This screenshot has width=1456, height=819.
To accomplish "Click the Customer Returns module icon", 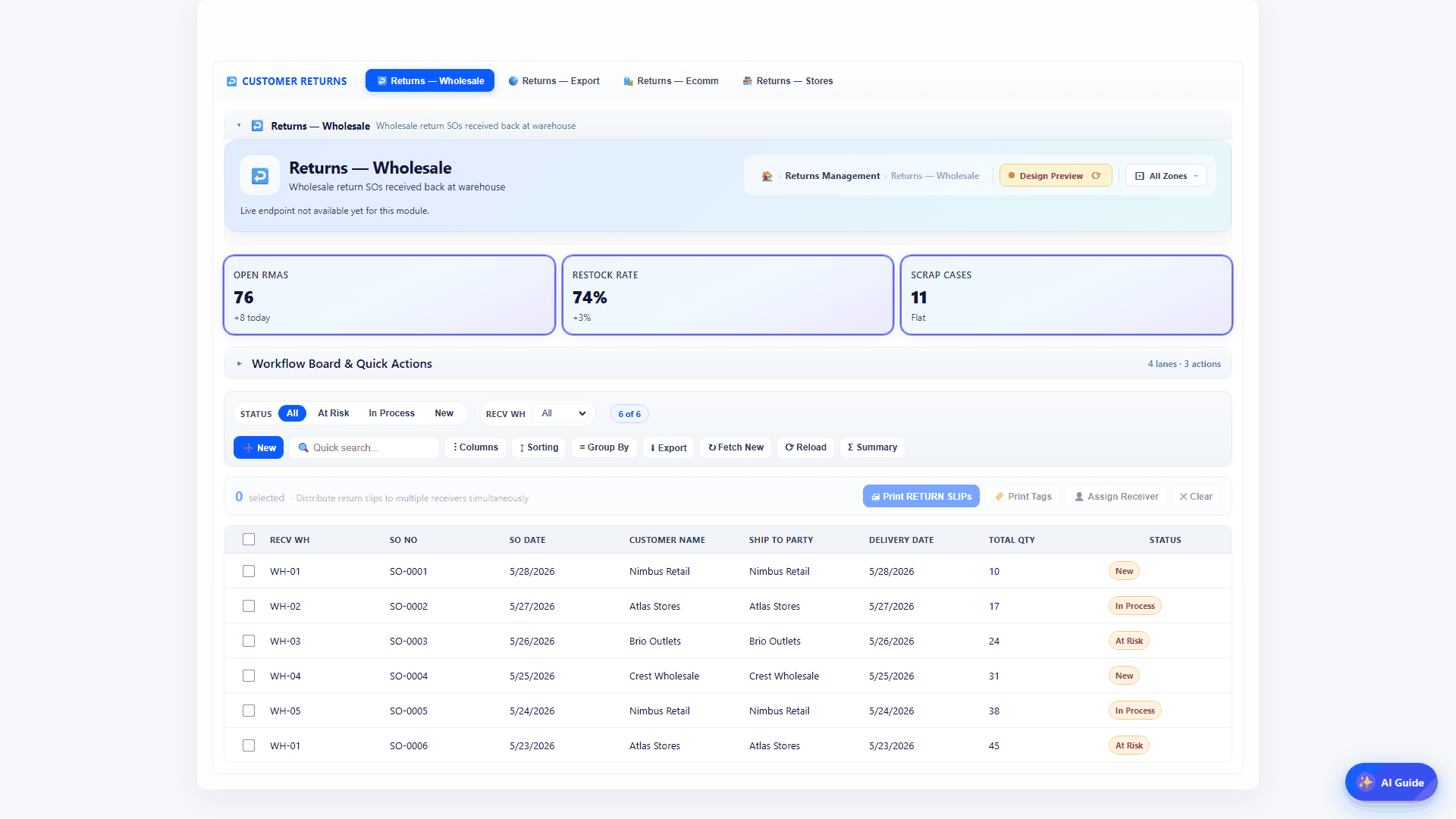I will pos(232,81).
